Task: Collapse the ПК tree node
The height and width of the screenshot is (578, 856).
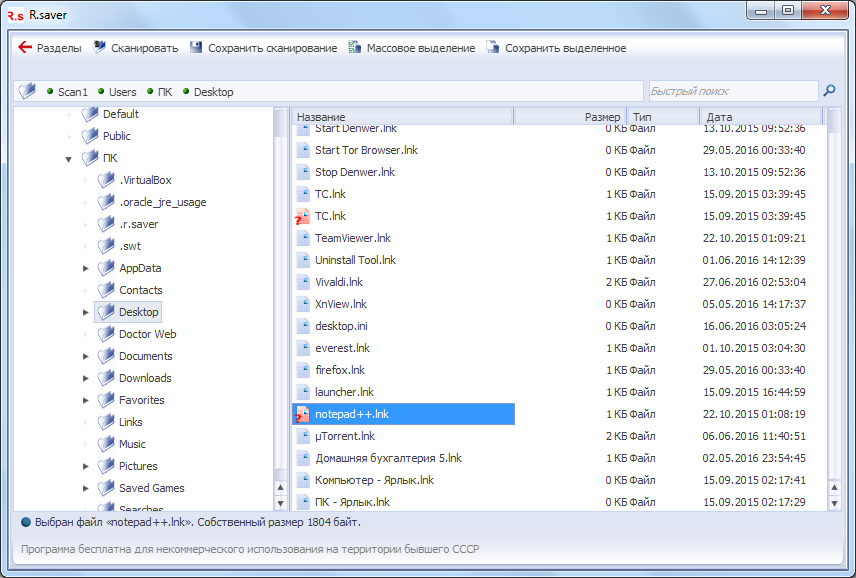Action: pyautogui.click(x=69, y=158)
